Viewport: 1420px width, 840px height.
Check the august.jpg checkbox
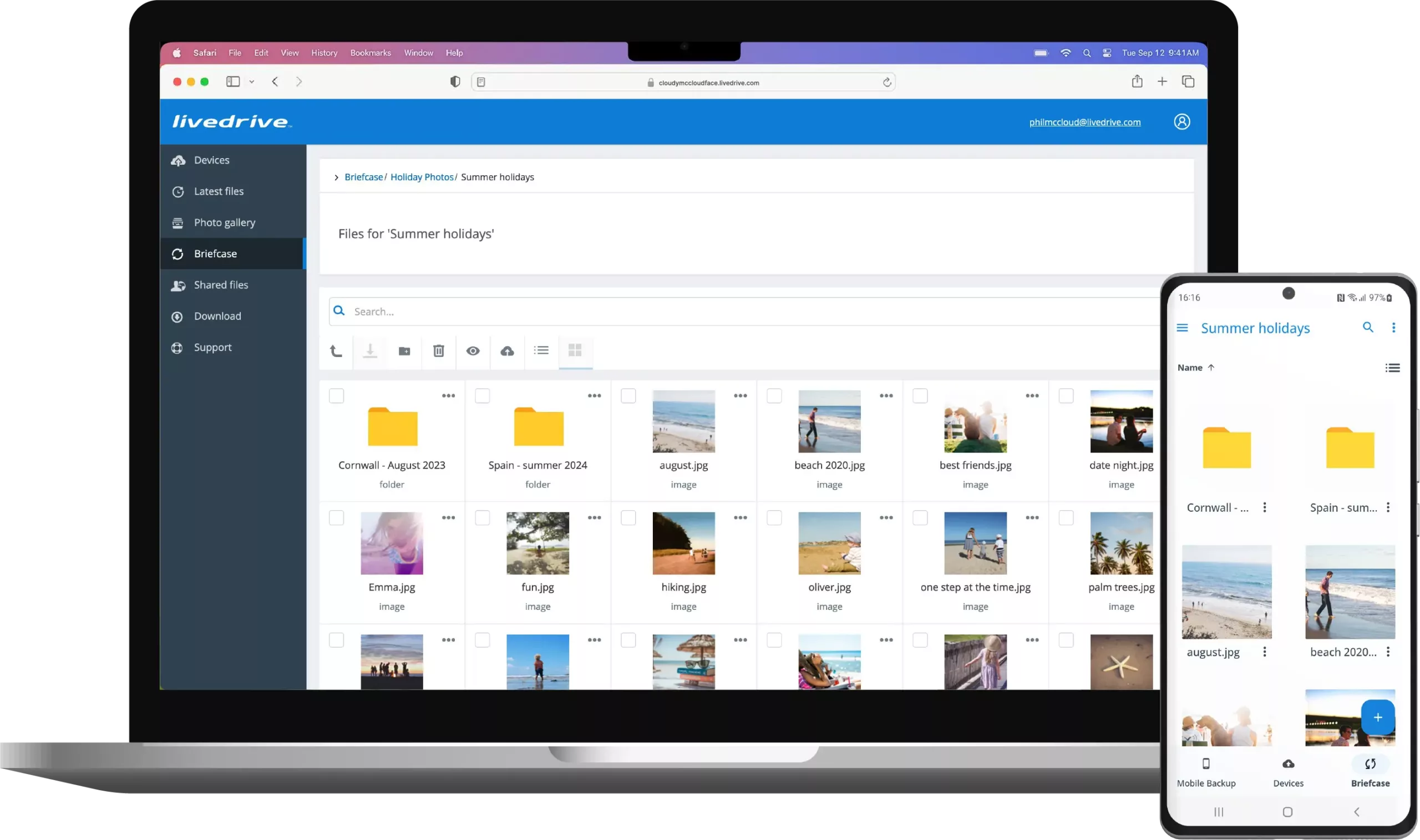628,396
